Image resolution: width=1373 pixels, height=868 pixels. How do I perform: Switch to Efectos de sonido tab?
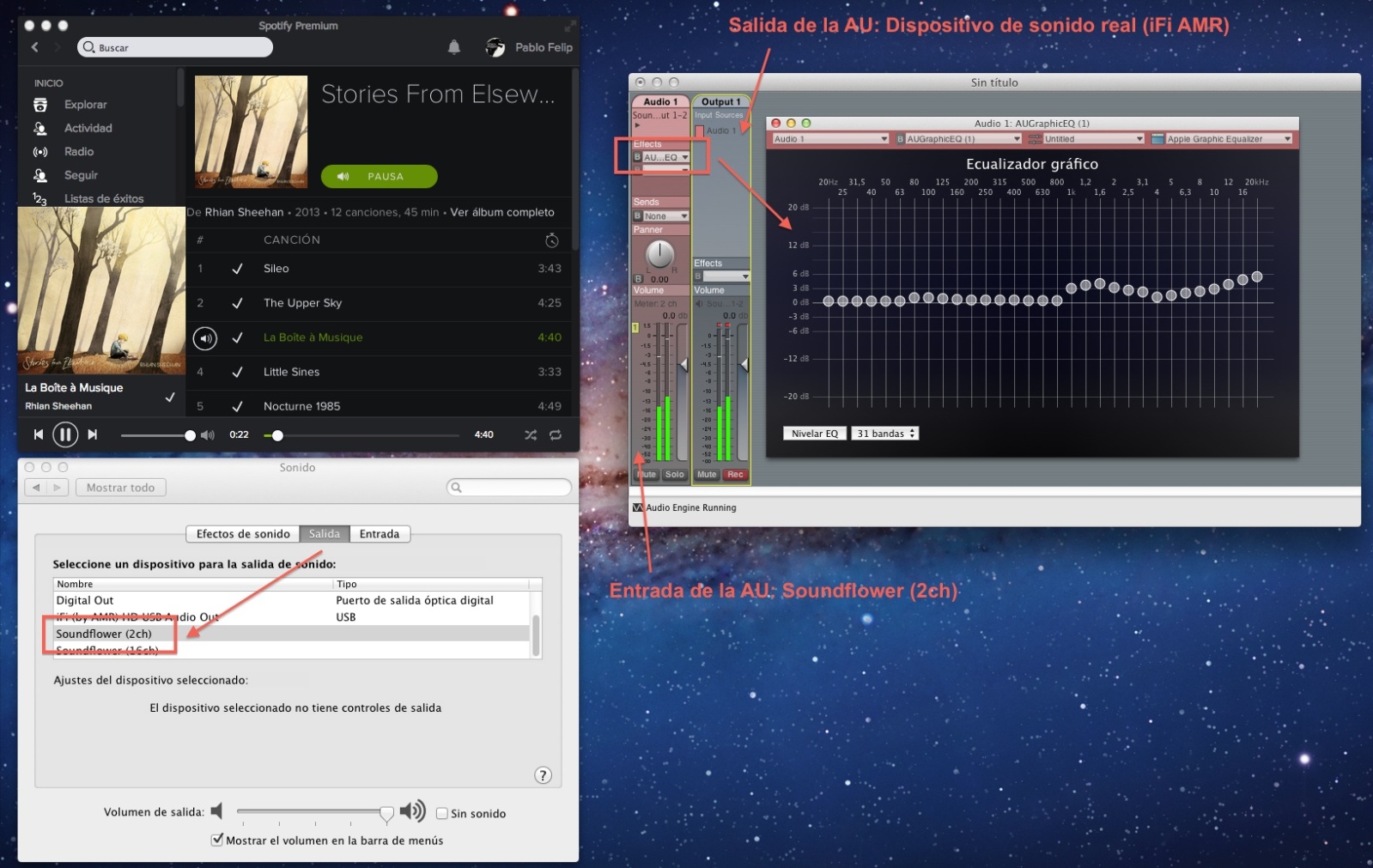(243, 534)
